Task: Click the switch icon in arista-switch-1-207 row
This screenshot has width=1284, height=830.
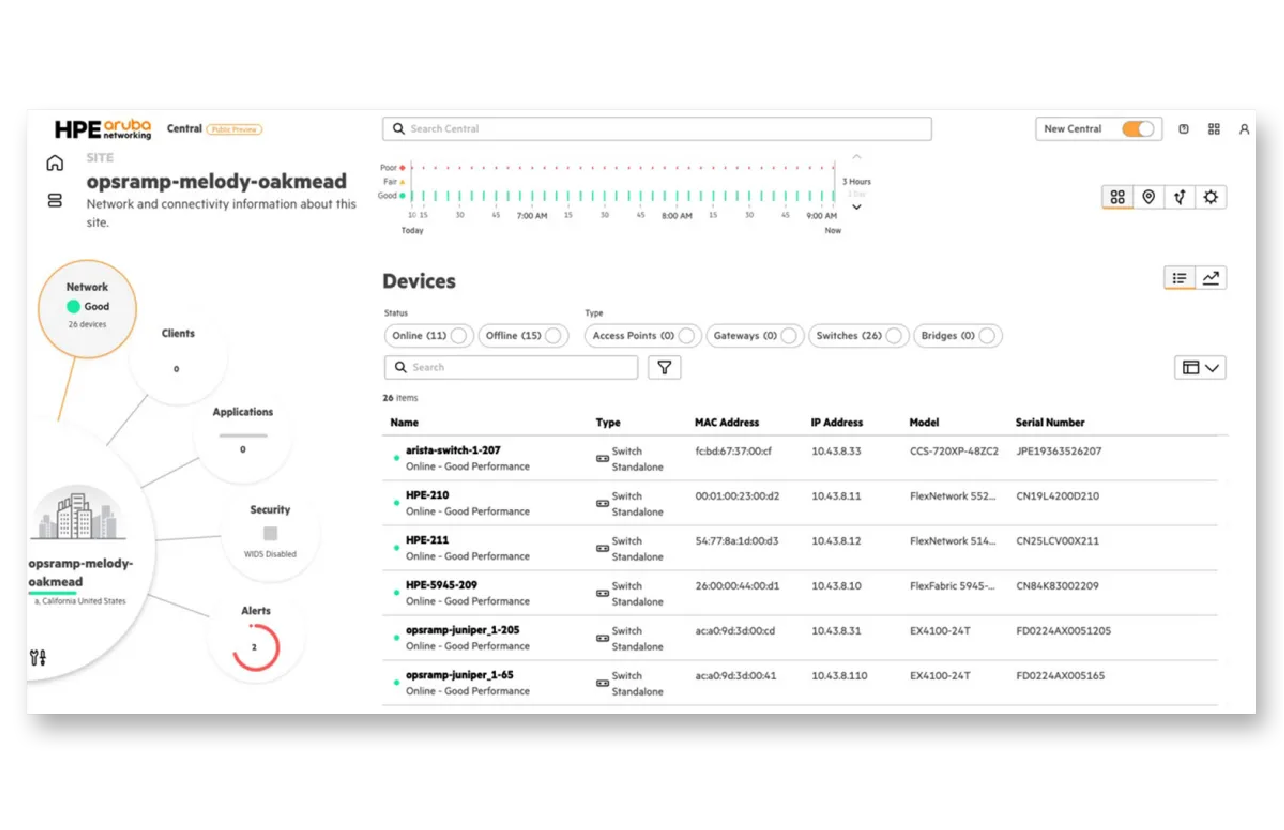Action: pos(602,458)
